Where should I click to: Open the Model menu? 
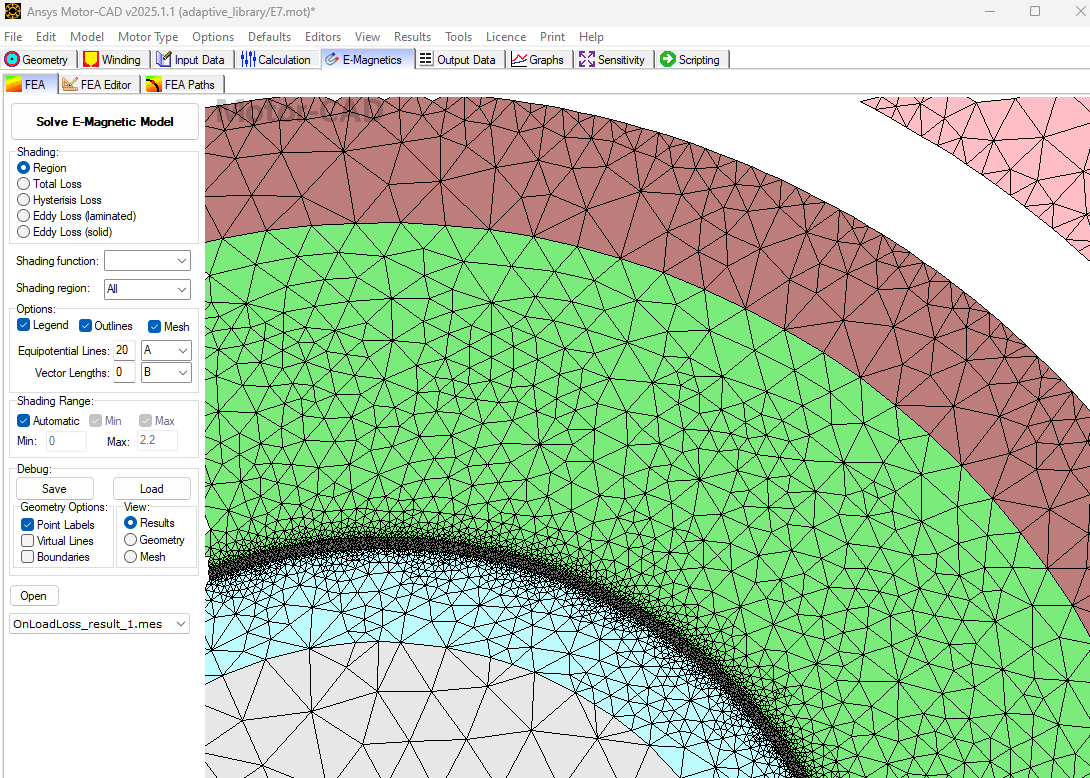click(x=87, y=37)
